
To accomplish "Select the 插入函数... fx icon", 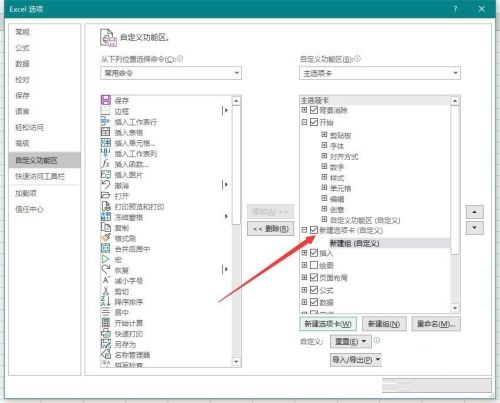I will point(106,164).
